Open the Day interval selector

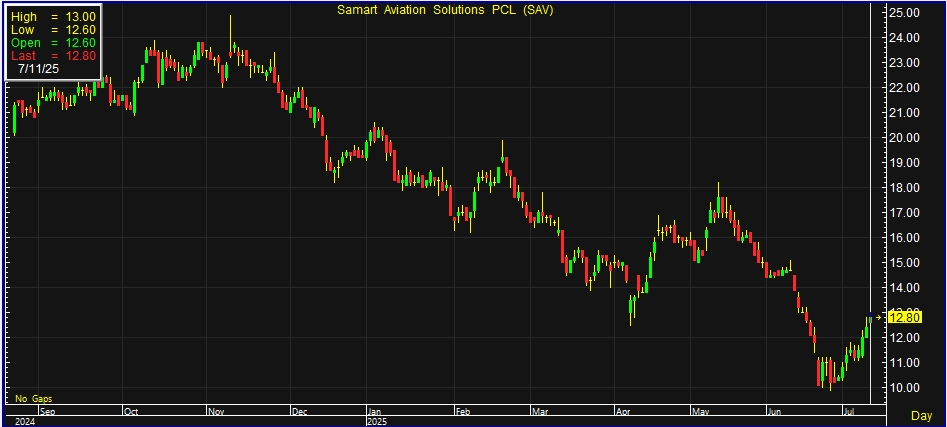923,414
